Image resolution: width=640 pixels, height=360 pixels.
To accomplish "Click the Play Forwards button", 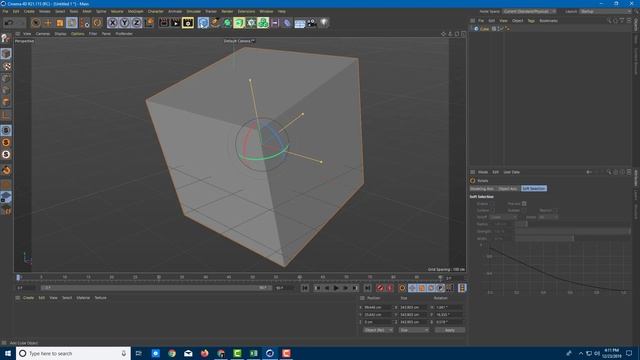I will [x=336, y=288].
